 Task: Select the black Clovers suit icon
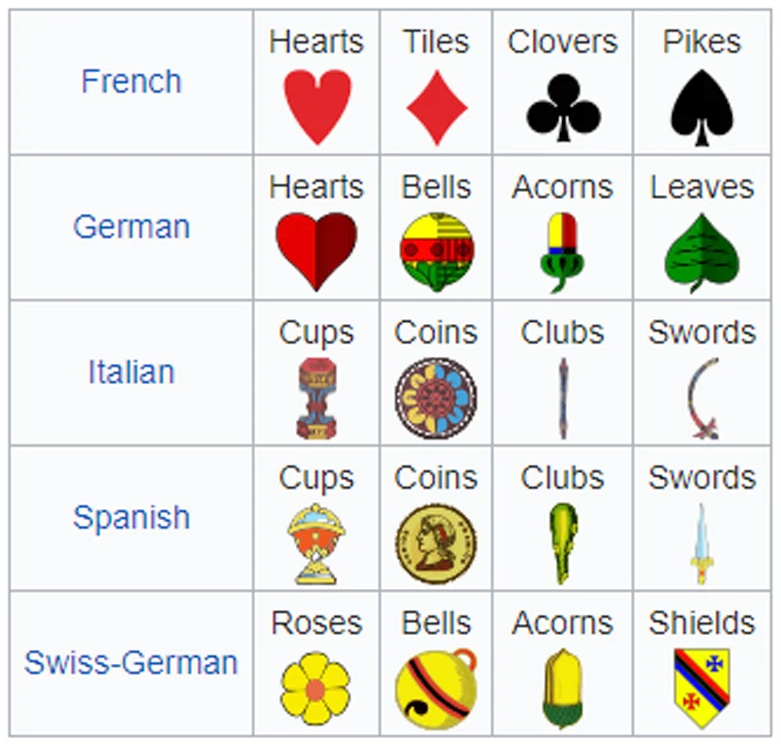click(563, 107)
